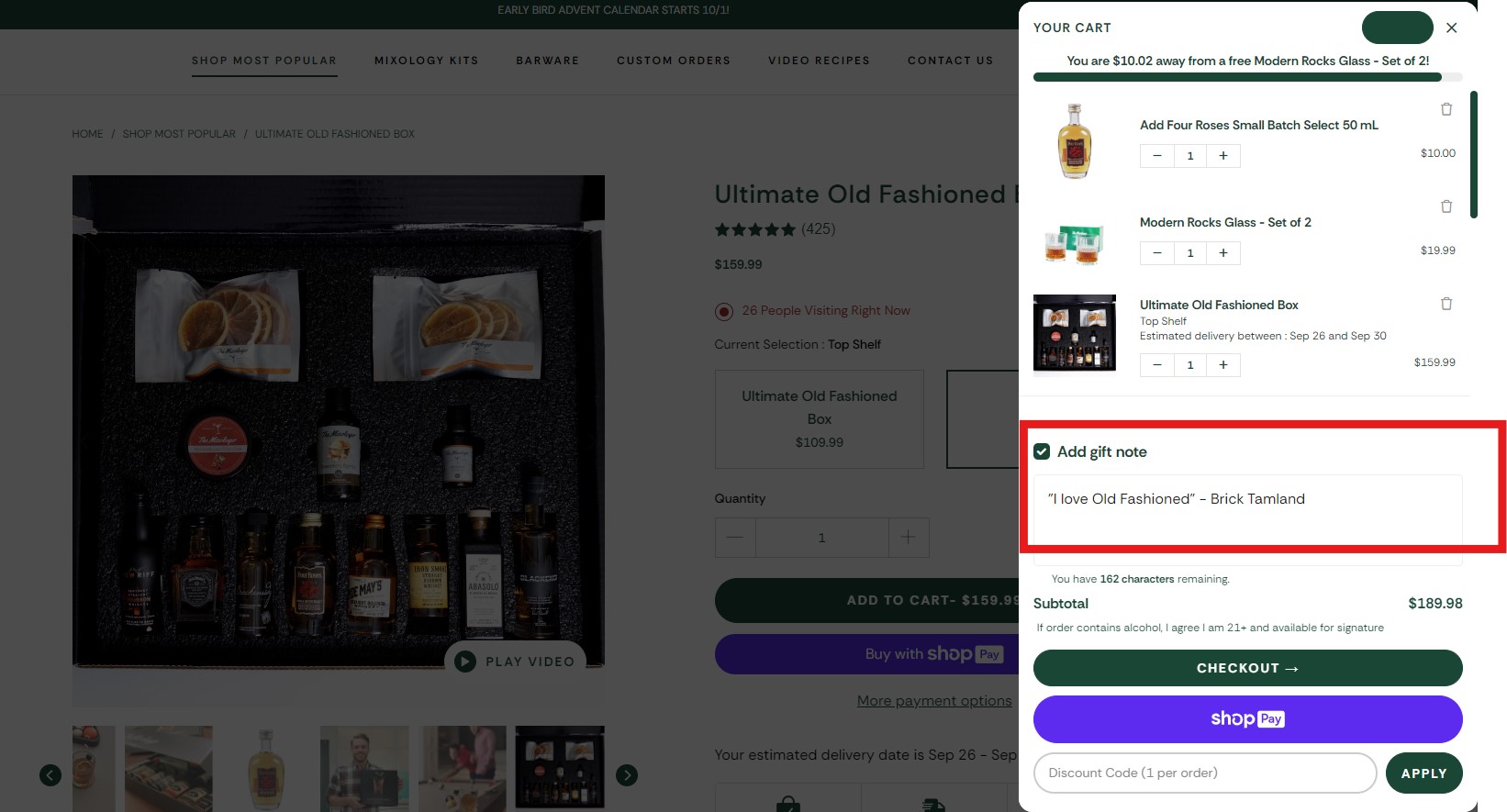Click the cart items scrollbar
The height and width of the screenshot is (812, 1507).
(1473, 154)
